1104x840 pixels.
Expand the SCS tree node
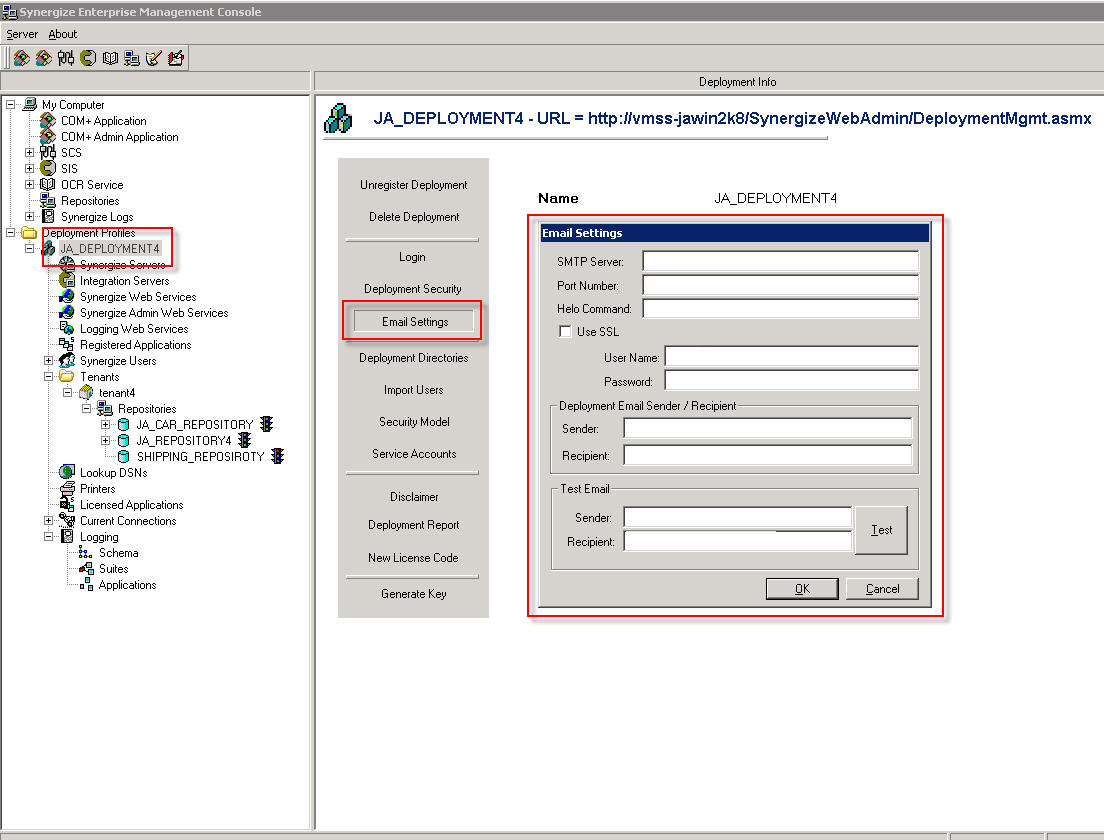(30, 152)
